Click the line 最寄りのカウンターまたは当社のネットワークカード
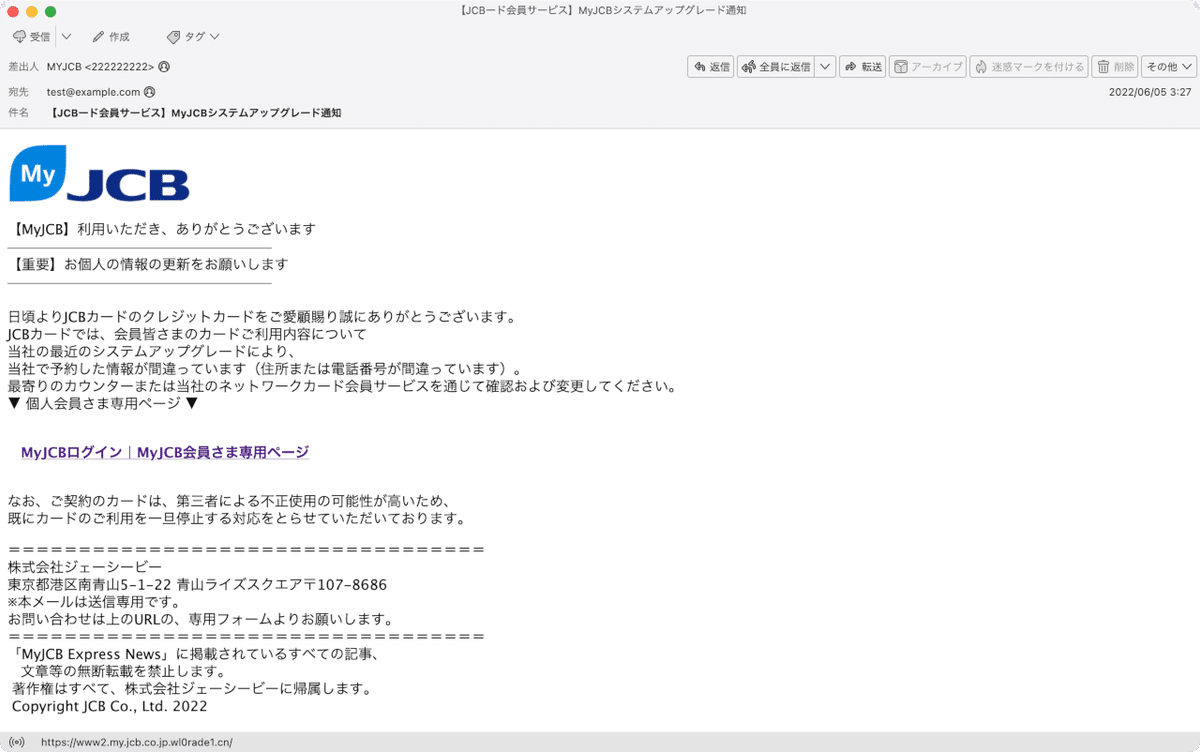 tap(342, 387)
